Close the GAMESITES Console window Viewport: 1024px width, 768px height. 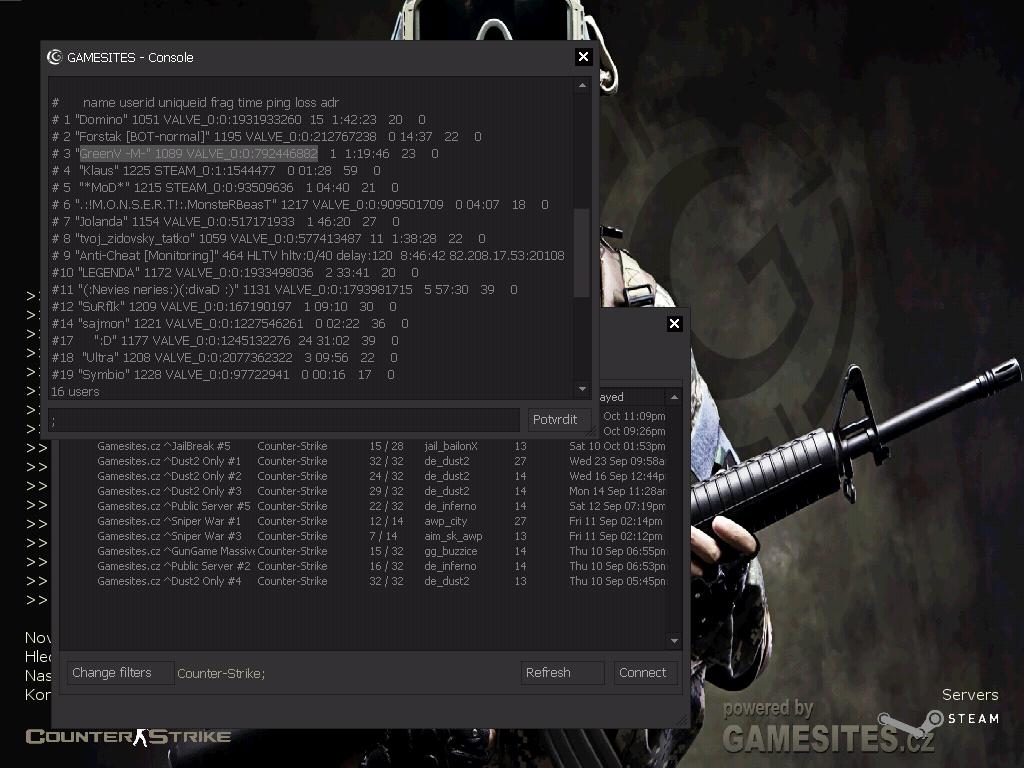(x=583, y=57)
